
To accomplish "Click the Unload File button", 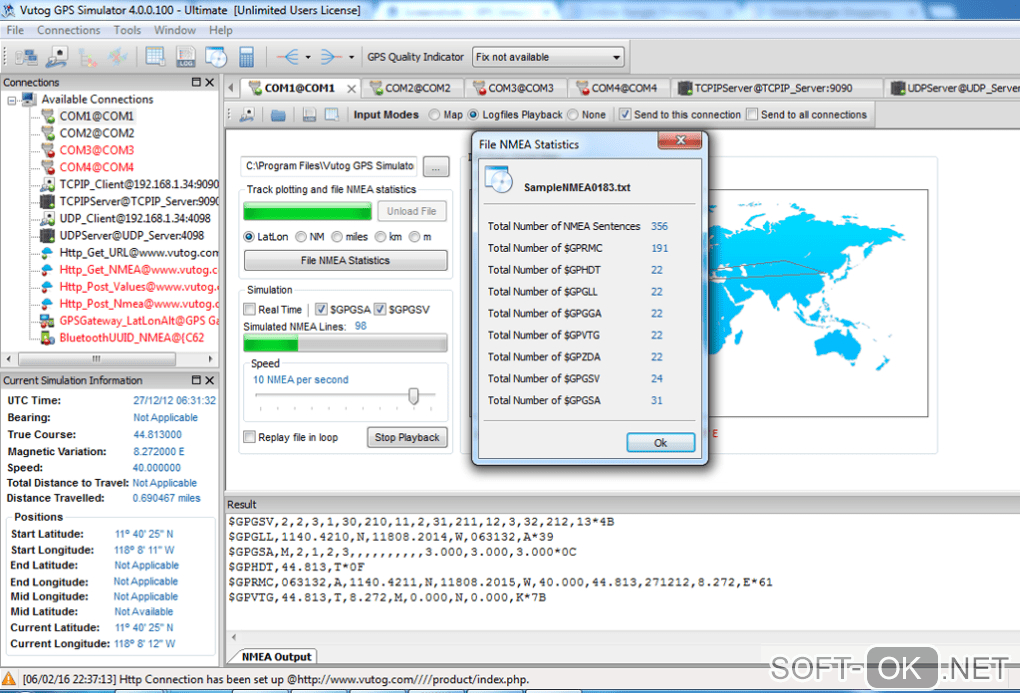I will coord(411,211).
